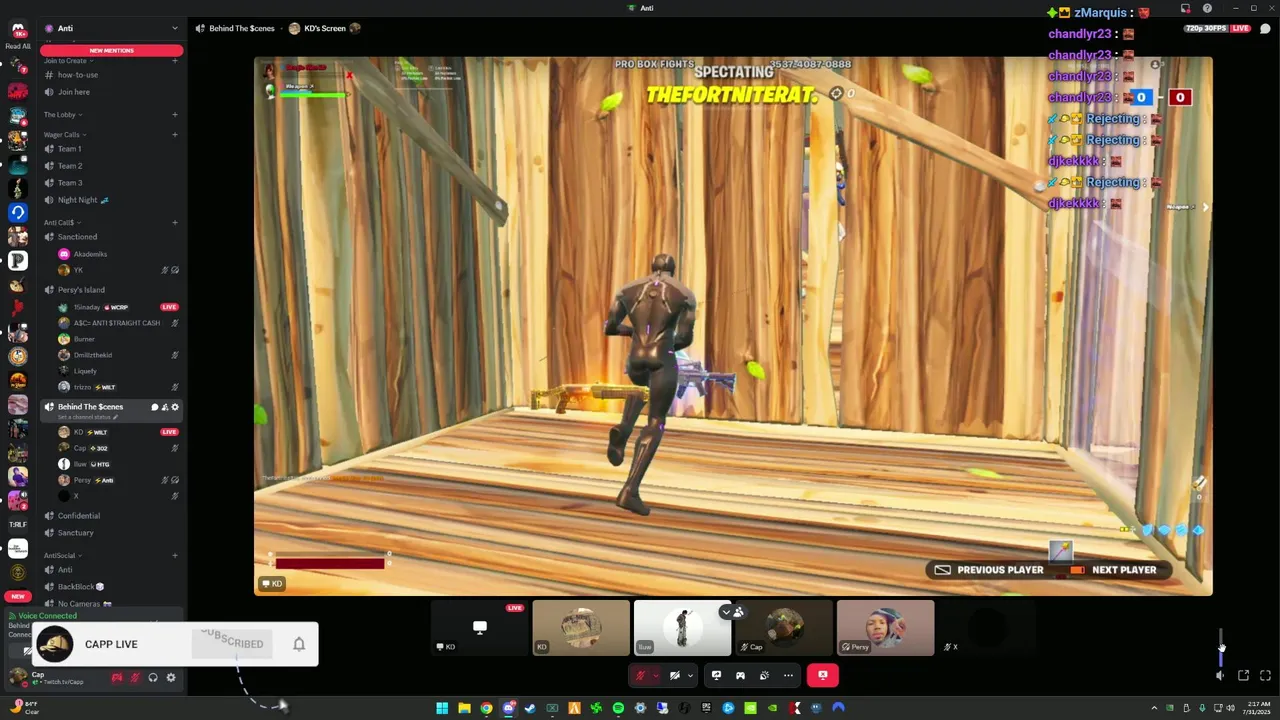Collapse The Lobby category

[x=63, y=115]
